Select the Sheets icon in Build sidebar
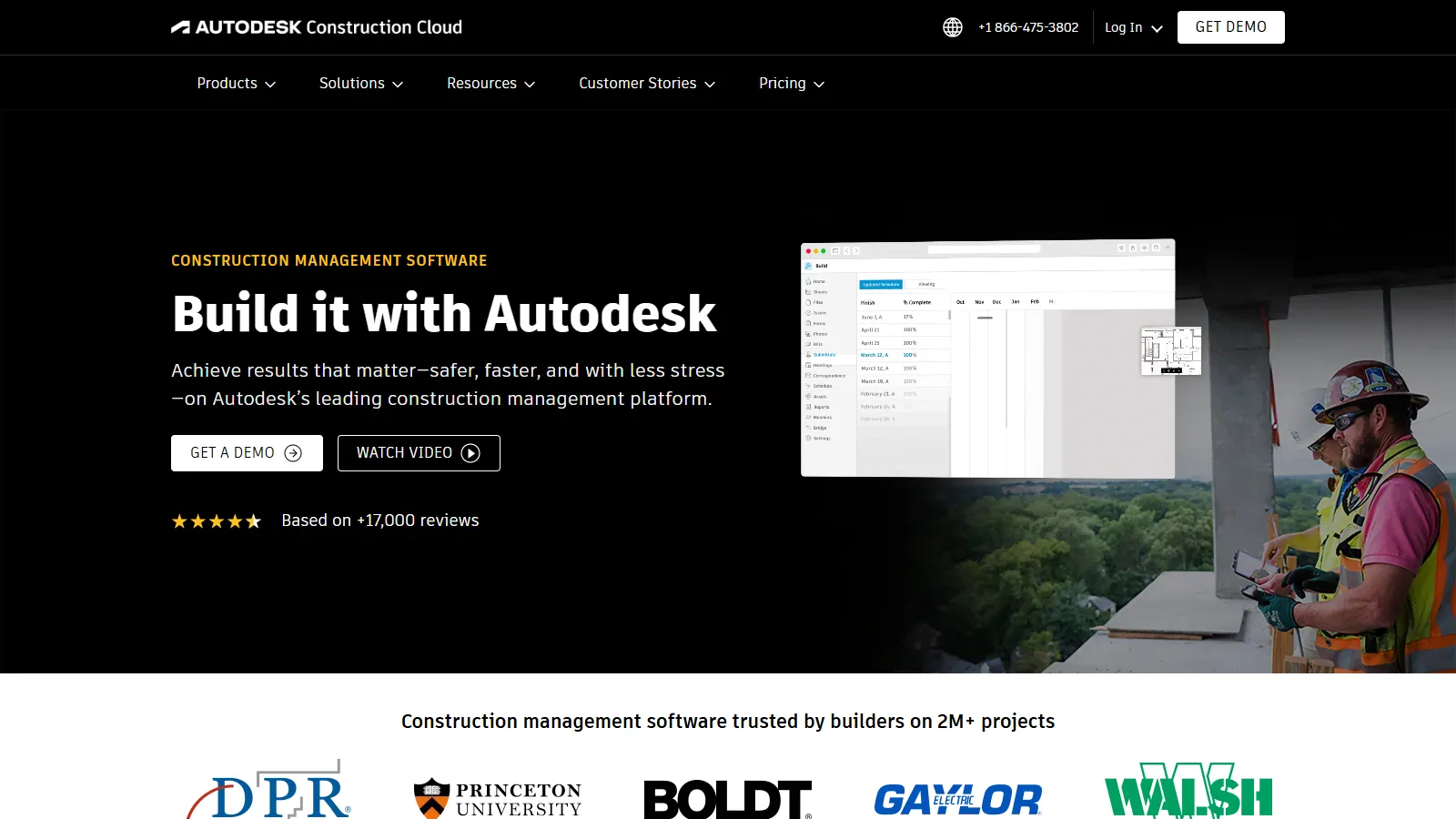This screenshot has width=1456, height=819. 808,292
